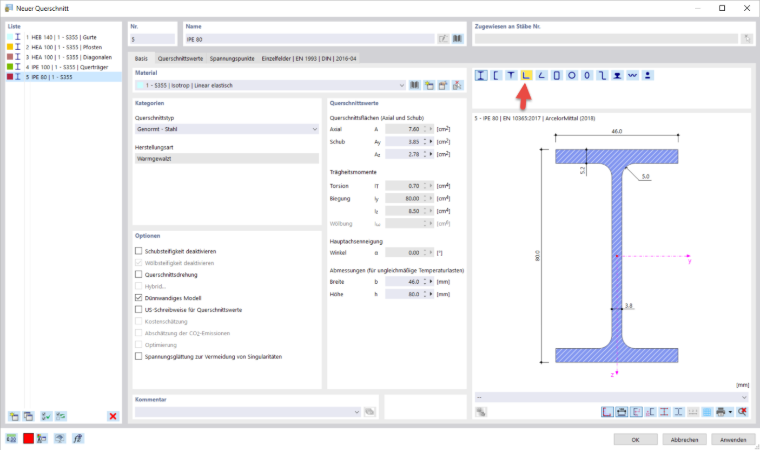Create new material icon next to Material

pyautogui.click(x=429, y=85)
